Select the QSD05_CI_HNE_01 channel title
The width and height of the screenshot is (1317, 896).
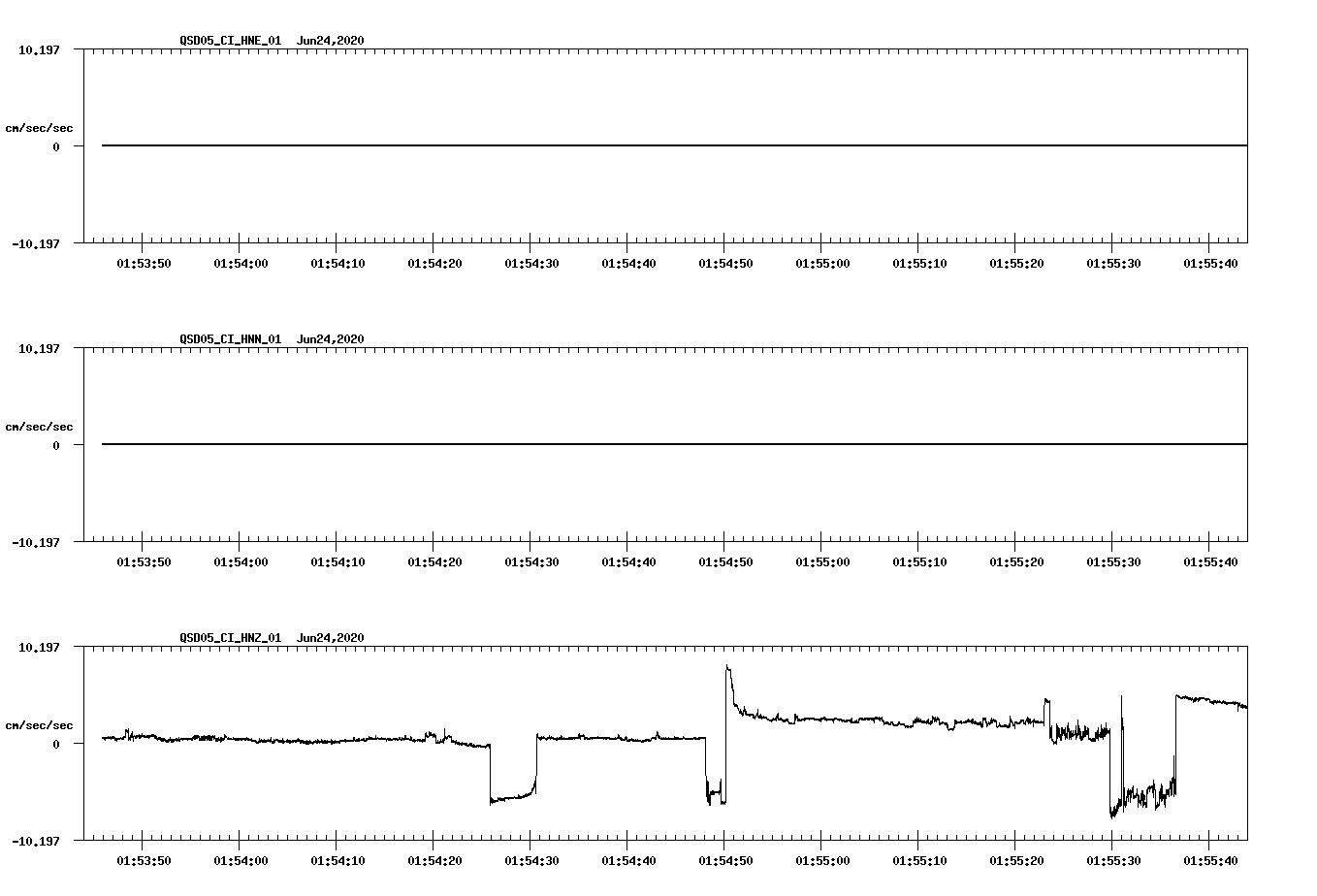(x=230, y=41)
